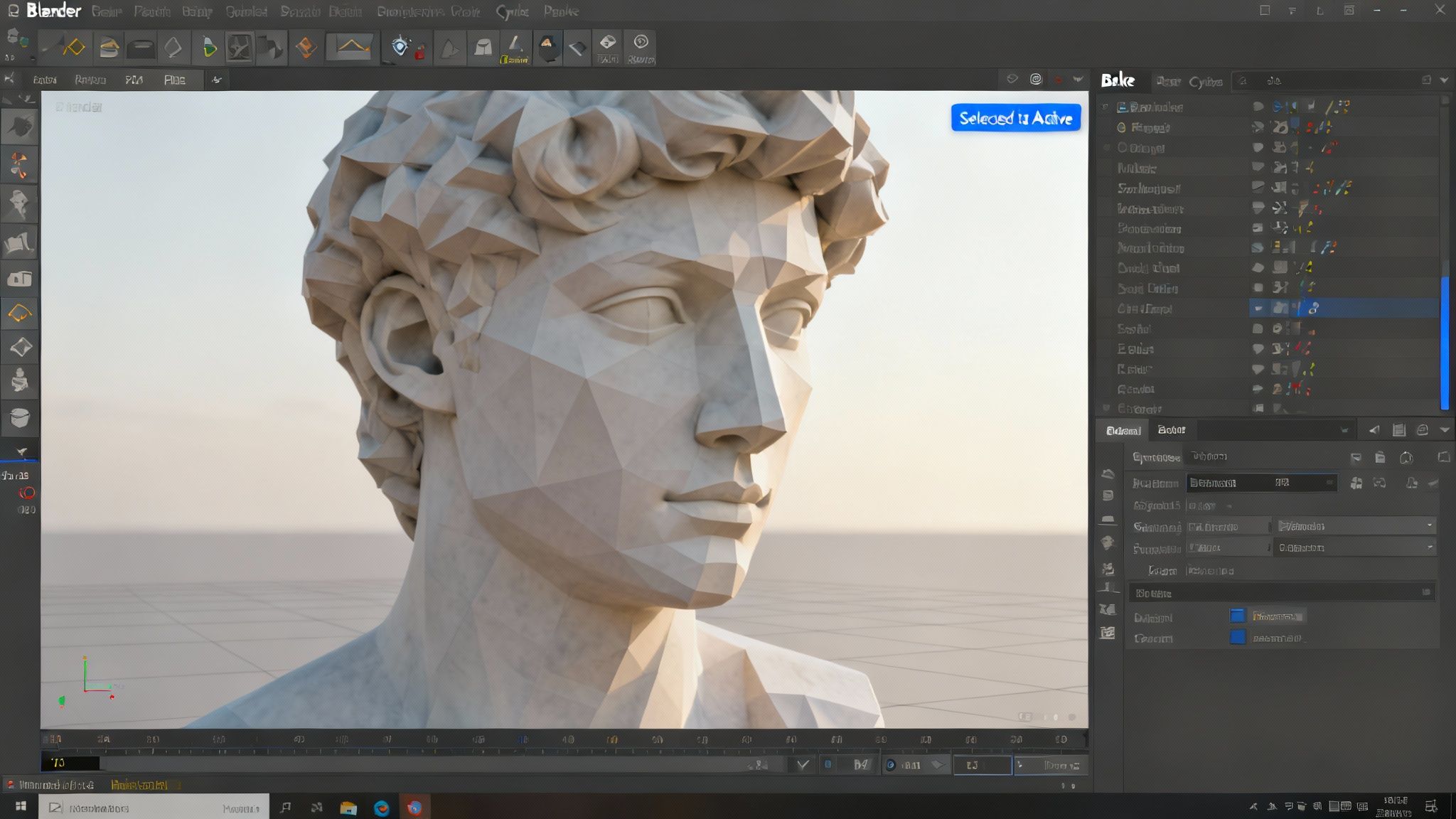1456x819 pixels.
Task: Select the gray bucket tool in left sidebar
Action: tap(19, 417)
